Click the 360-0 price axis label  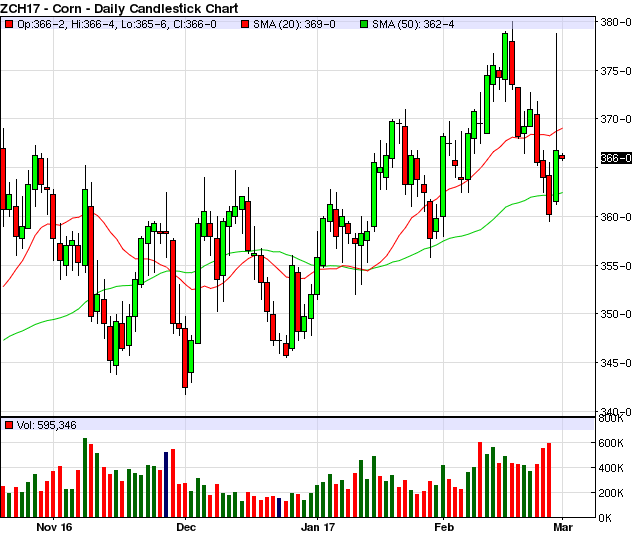pyautogui.click(x=616, y=217)
